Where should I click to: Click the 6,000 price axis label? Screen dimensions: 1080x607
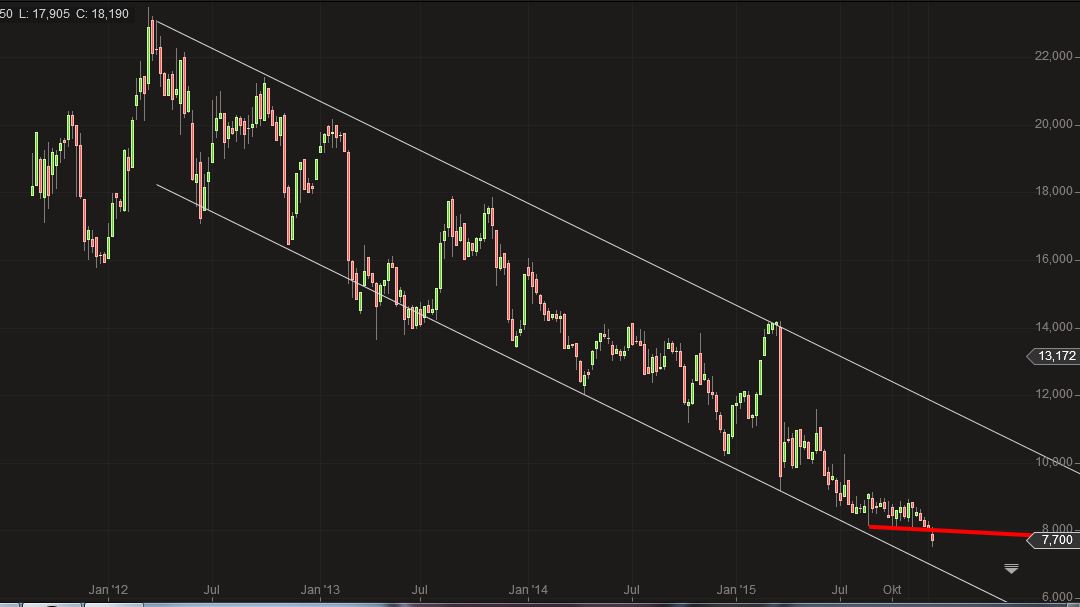pos(1057,597)
